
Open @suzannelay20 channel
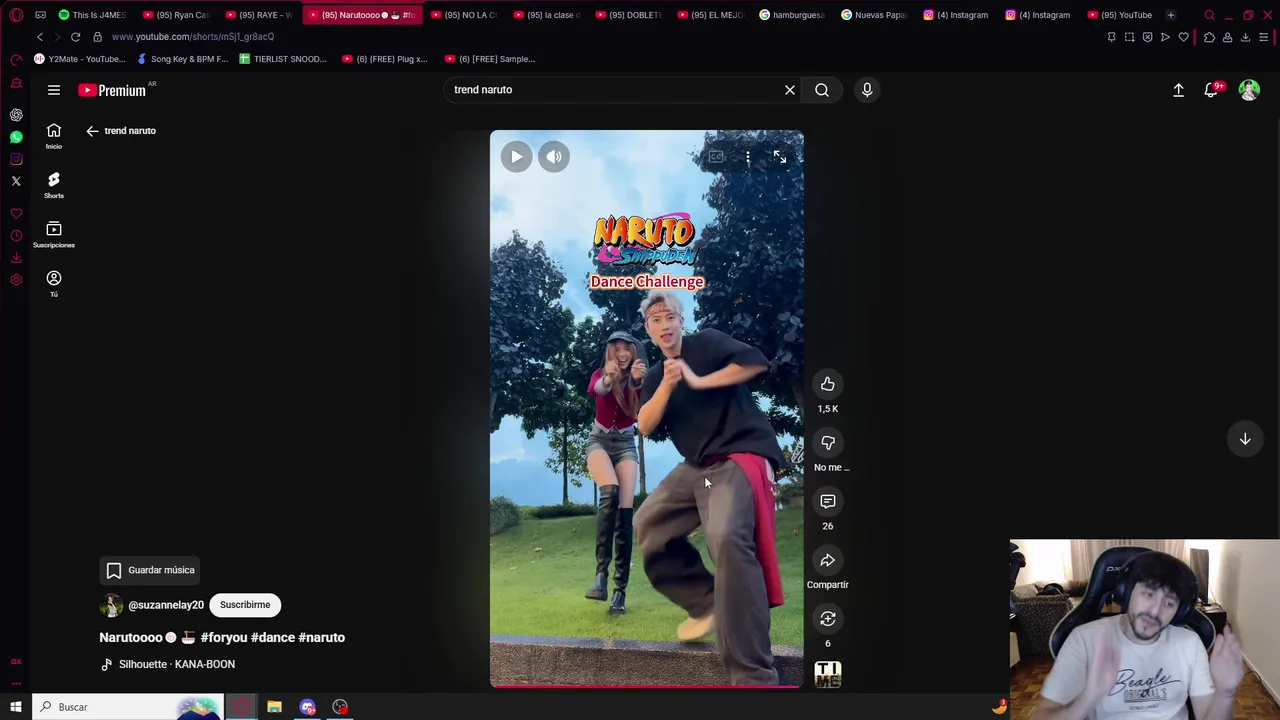click(x=166, y=605)
